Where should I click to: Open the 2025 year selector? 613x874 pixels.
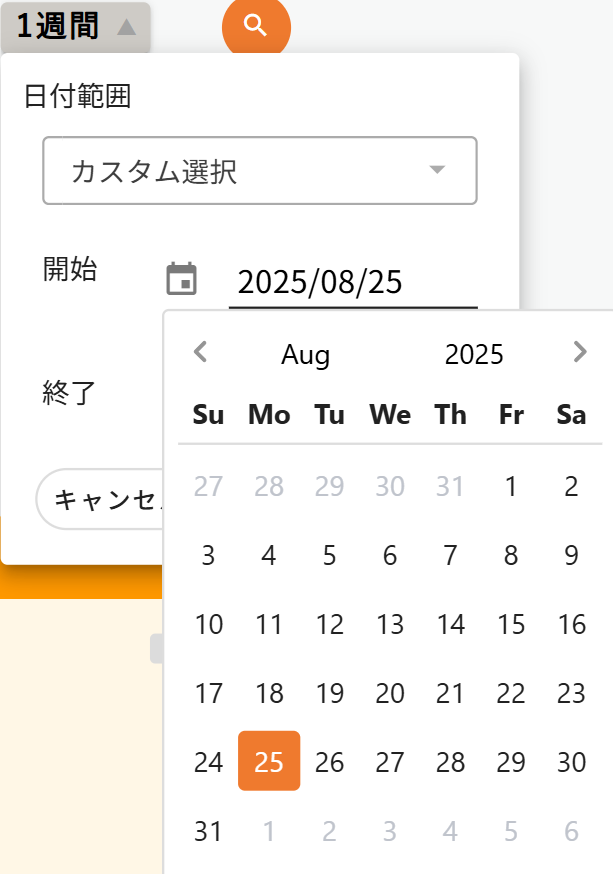[x=474, y=354]
